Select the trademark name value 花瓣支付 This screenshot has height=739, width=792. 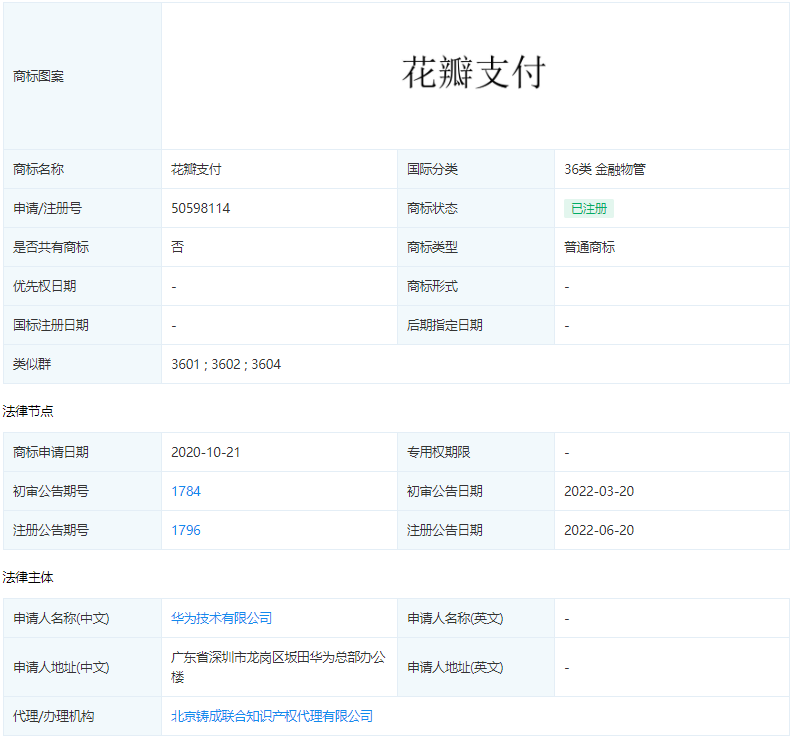pyautogui.click(x=196, y=169)
